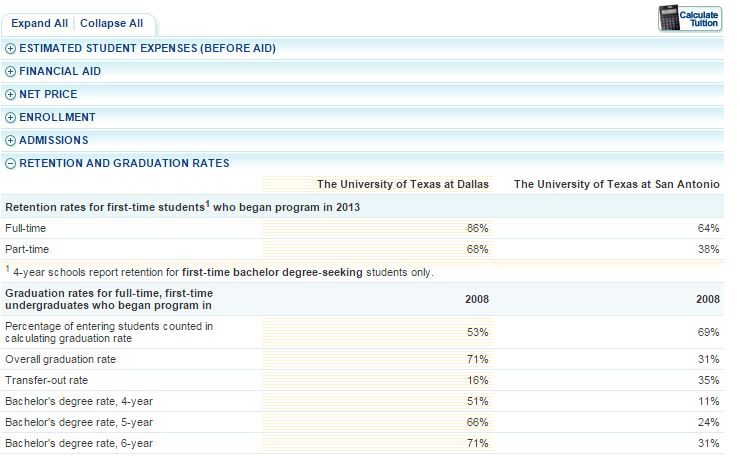Click San Antonio 4-year bachelor's rate 11%
This screenshot has height=459, width=740.
[708, 401]
